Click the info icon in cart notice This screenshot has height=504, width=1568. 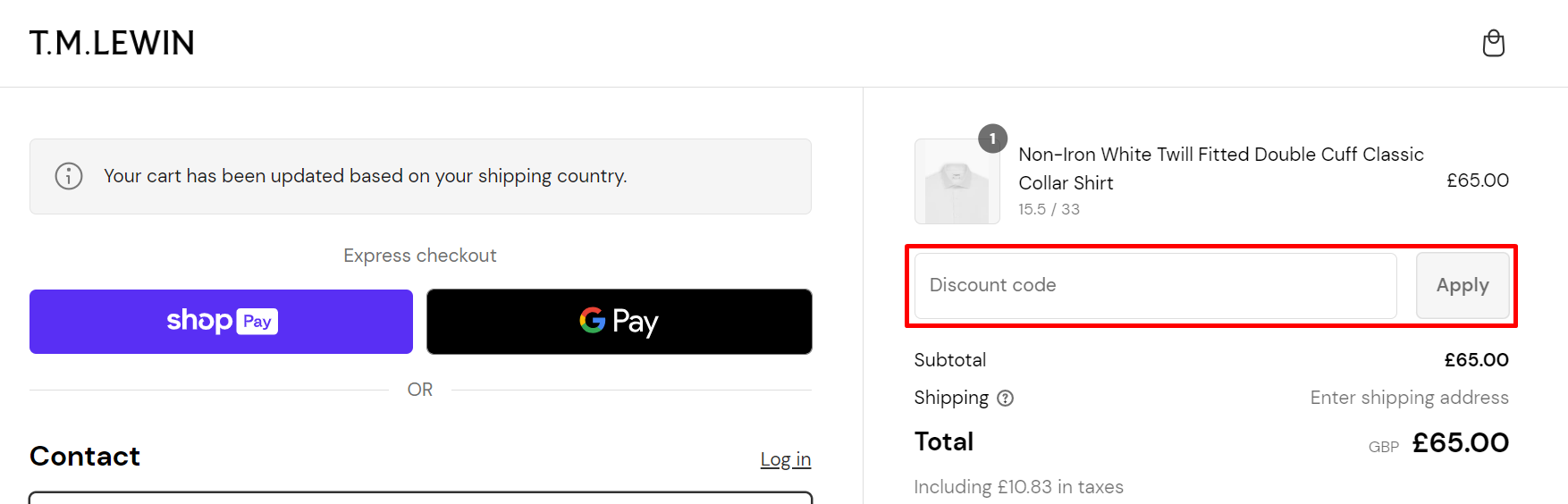(x=69, y=176)
